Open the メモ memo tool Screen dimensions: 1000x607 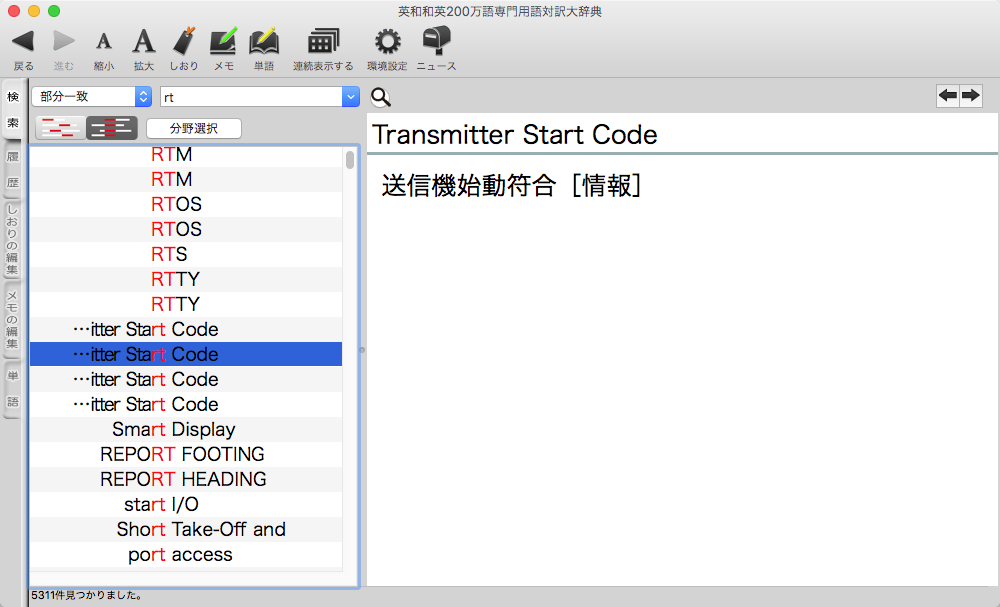(223, 42)
